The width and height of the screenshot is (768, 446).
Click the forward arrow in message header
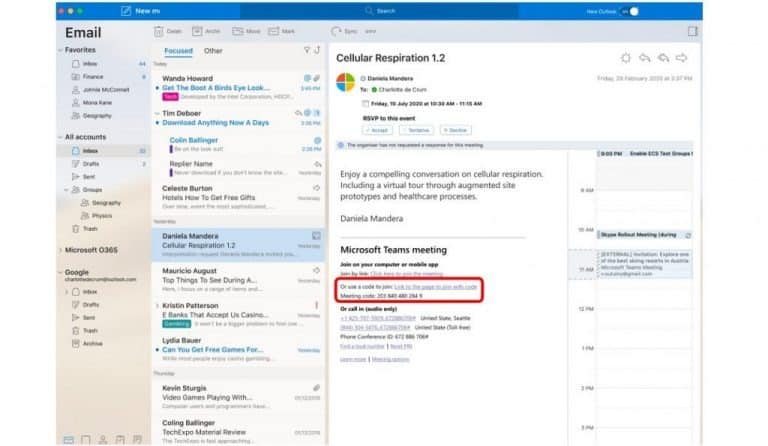[682, 59]
